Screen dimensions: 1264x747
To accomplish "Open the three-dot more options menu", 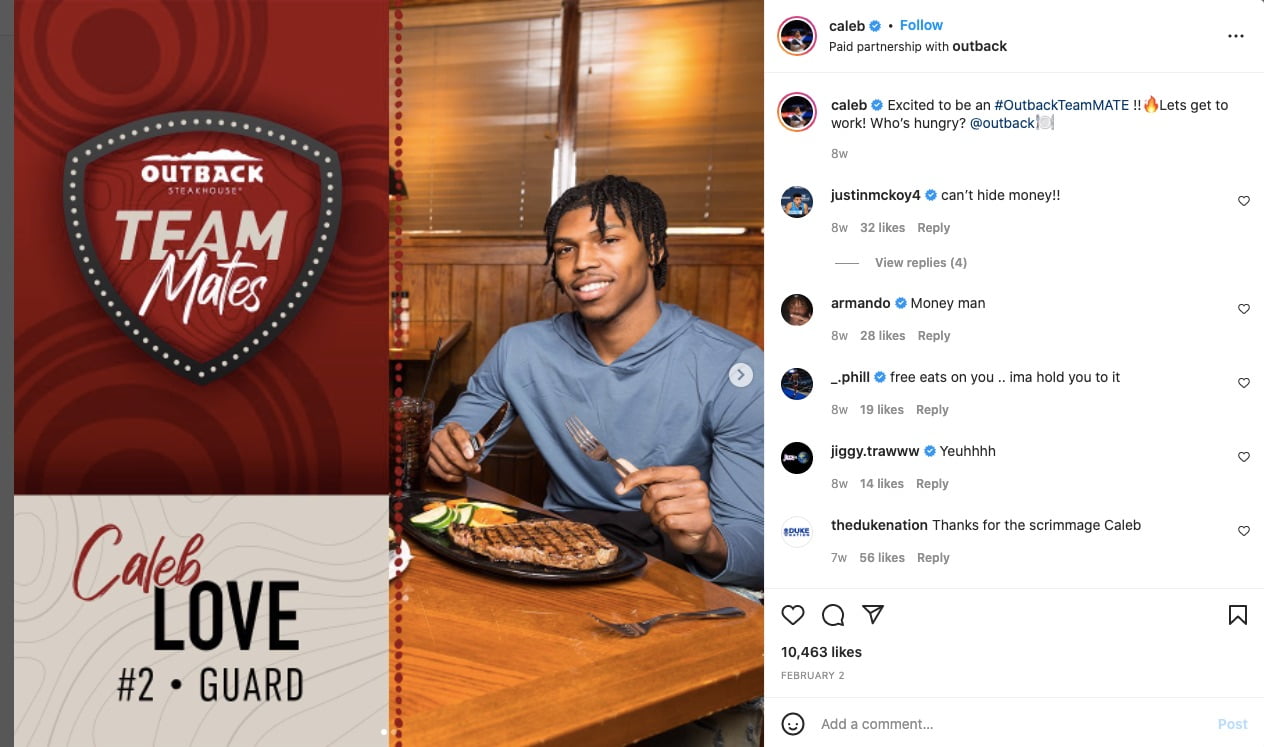I will point(1236,36).
